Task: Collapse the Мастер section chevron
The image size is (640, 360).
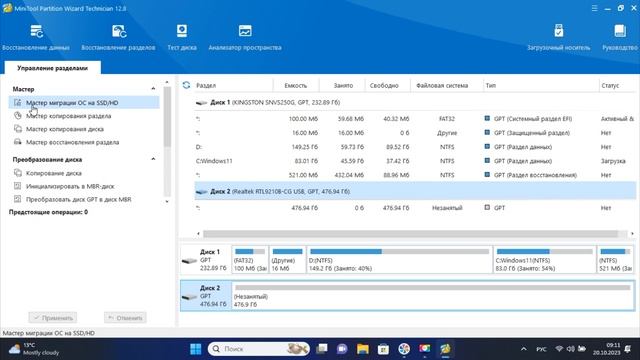Action: pyautogui.click(x=153, y=89)
